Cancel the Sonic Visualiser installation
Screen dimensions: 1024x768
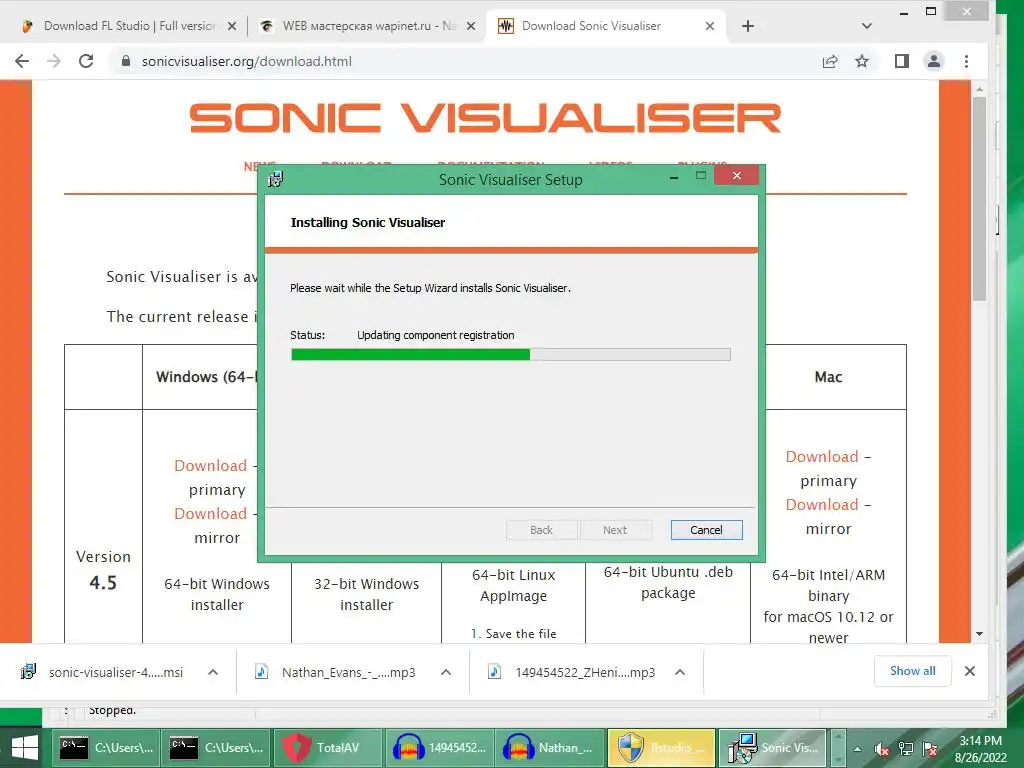tap(707, 530)
